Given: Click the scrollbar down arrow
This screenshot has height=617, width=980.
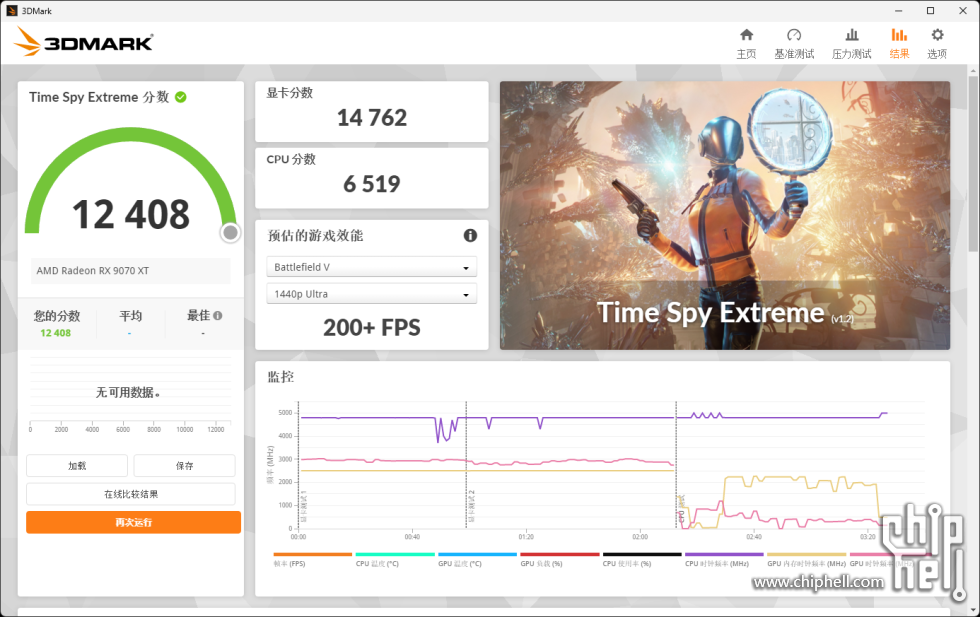Looking at the screenshot, I should 972,609.
